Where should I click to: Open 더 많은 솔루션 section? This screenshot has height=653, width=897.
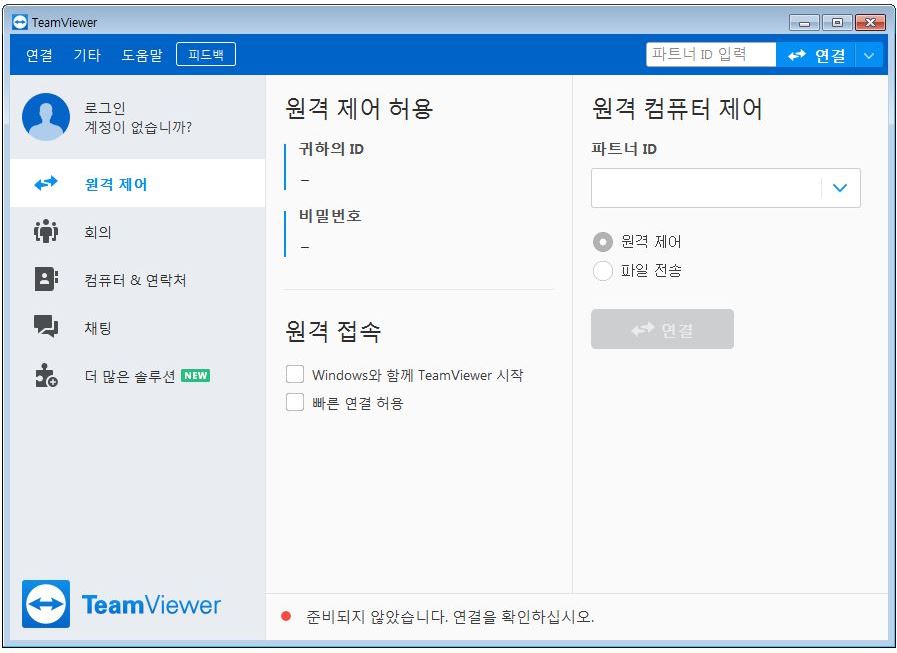click(137, 376)
